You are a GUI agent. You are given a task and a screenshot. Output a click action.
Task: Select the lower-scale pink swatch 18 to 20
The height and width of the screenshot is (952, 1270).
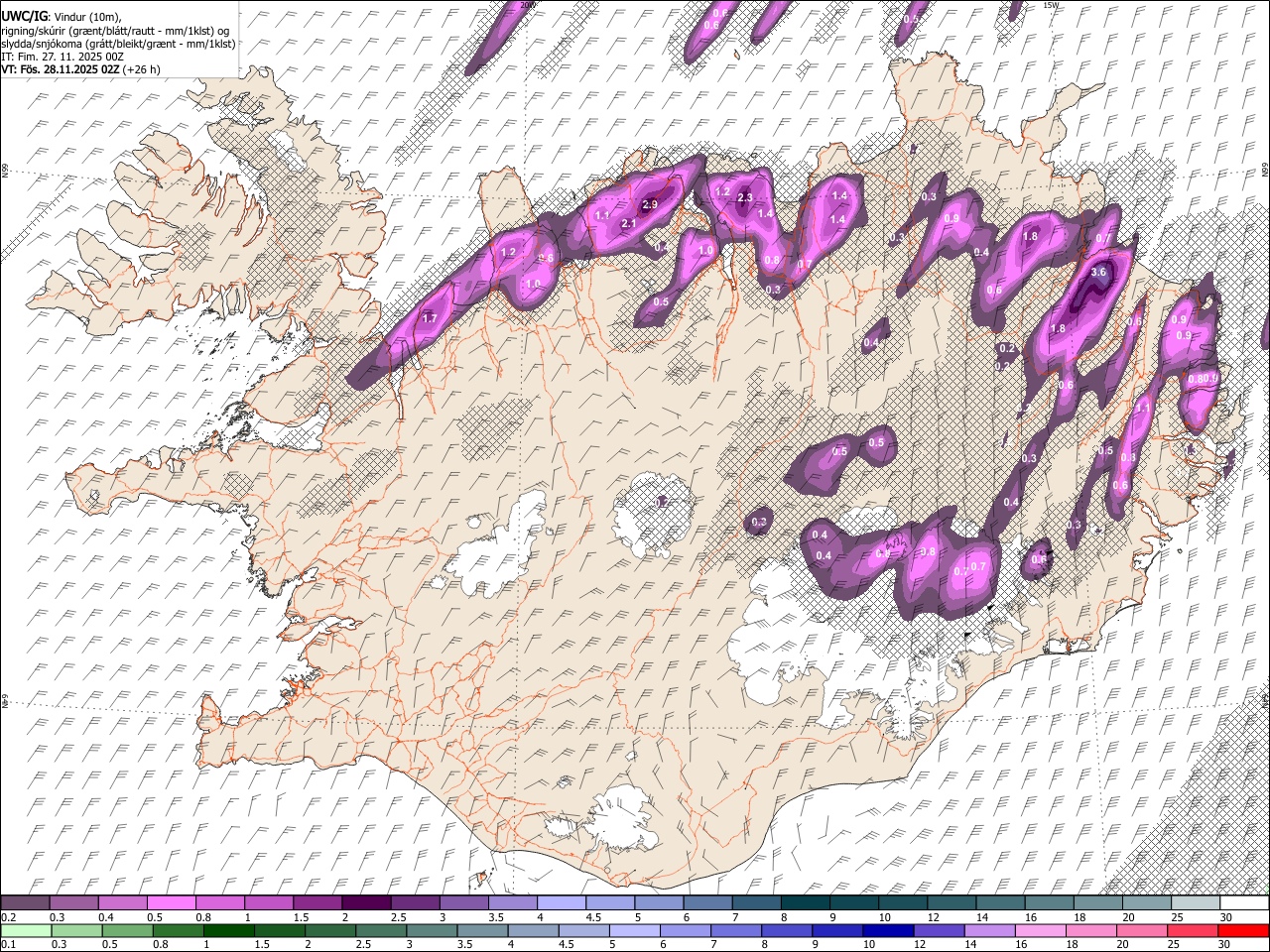pos(1092,930)
